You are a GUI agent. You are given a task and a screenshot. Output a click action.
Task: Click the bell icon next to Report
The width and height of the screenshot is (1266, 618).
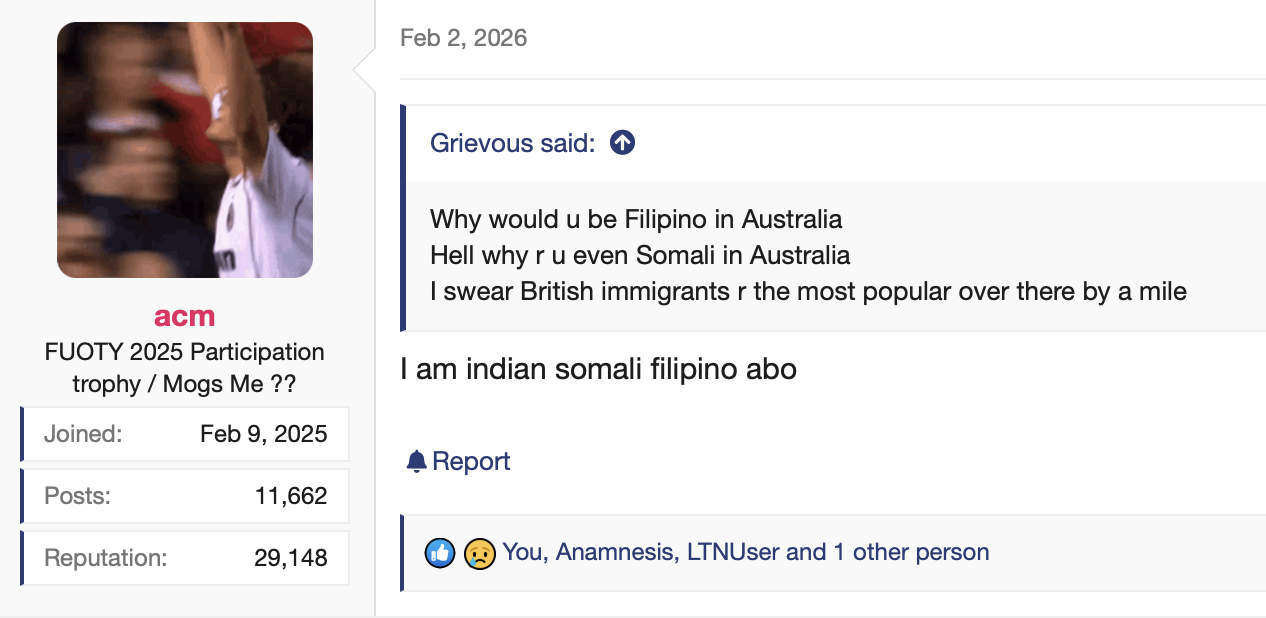416,461
